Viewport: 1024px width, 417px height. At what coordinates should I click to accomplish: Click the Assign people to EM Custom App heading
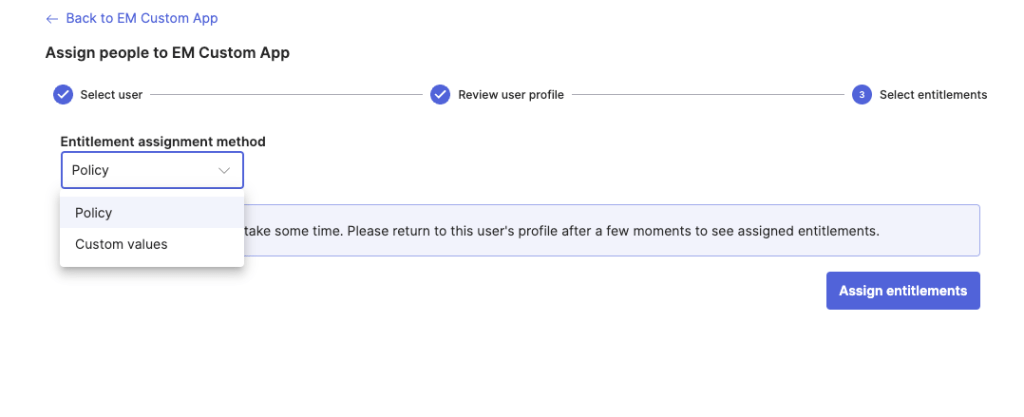tap(167, 53)
